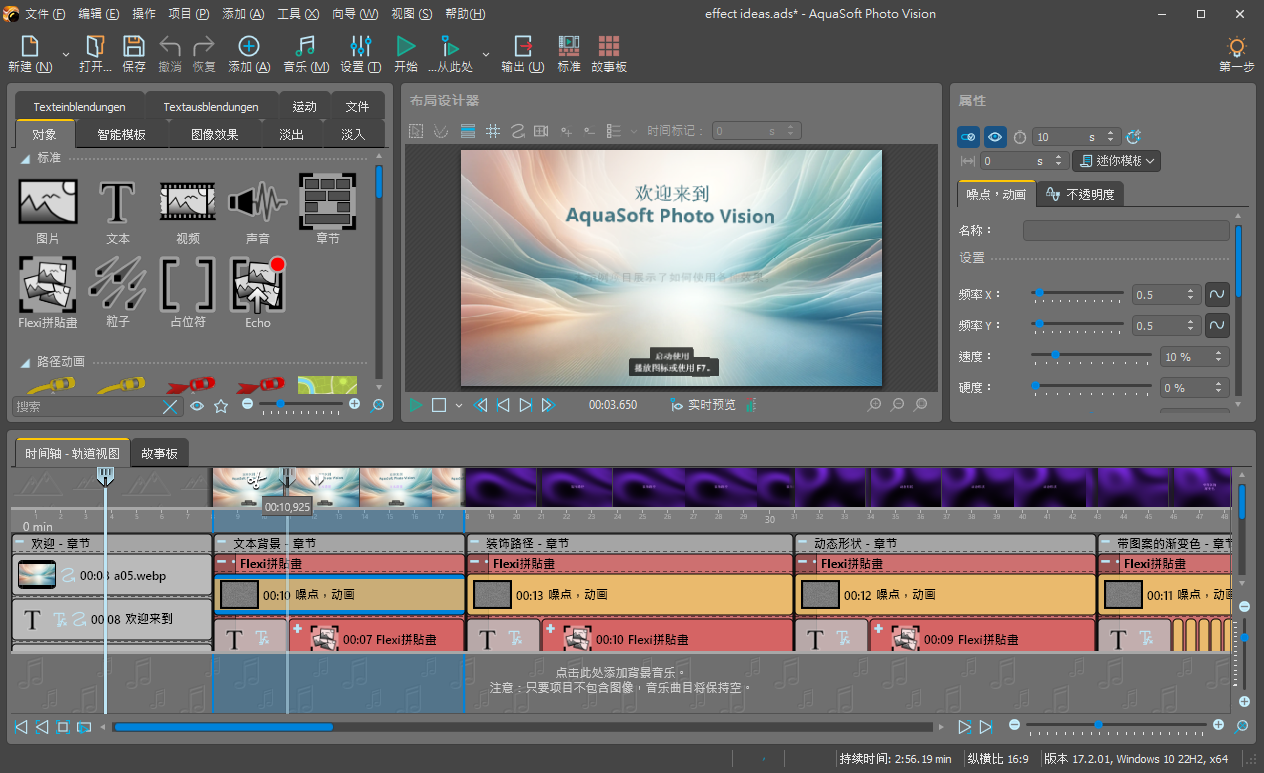Select the Echo object icon
This screenshot has height=773, width=1264.
tap(258, 291)
